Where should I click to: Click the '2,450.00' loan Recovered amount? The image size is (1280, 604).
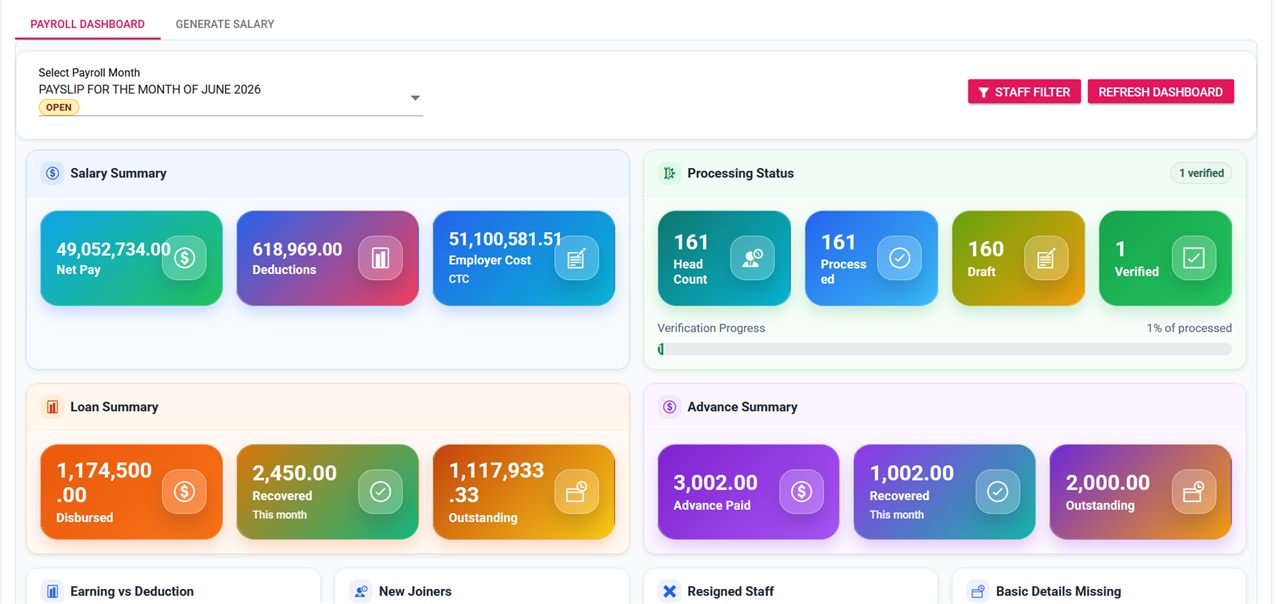[x=294, y=473]
